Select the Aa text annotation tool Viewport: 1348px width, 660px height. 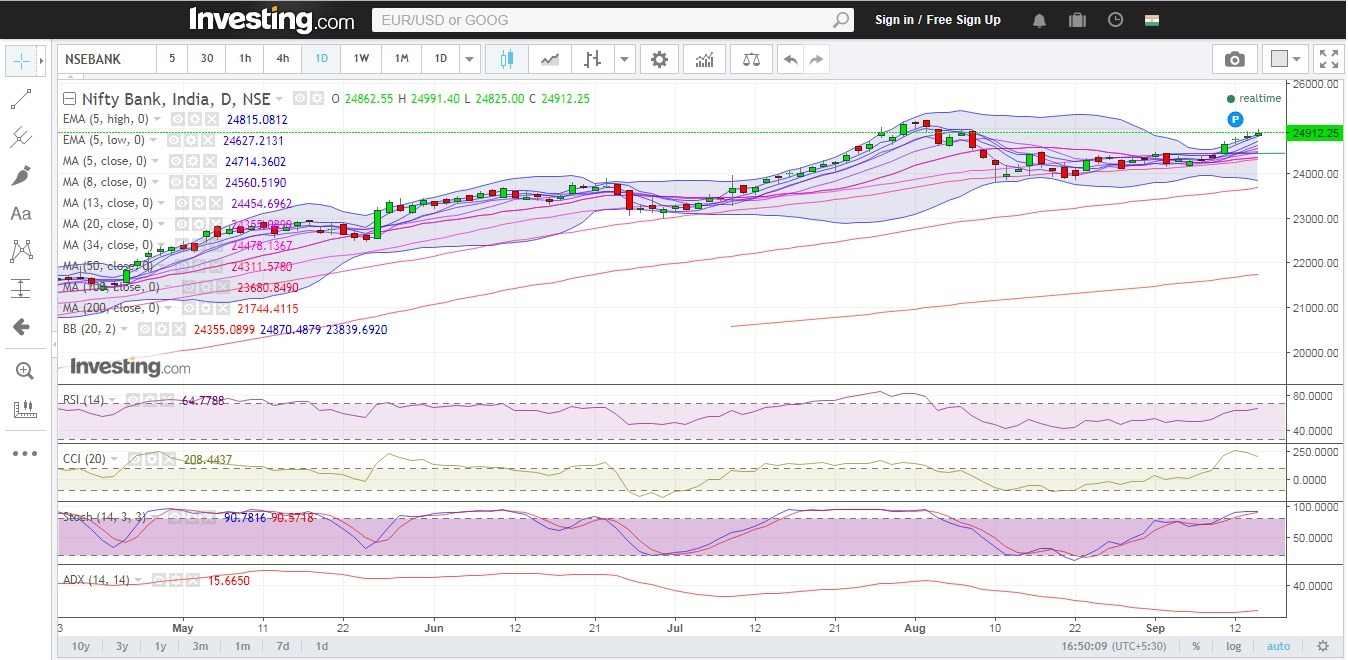[21, 213]
